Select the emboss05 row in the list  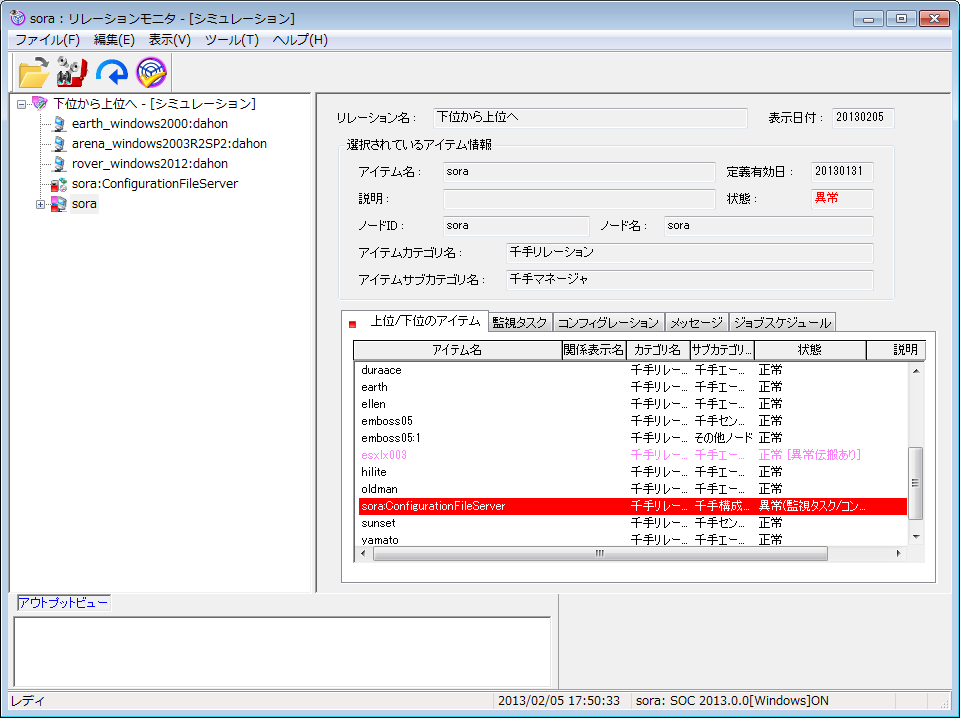tap(632, 421)
